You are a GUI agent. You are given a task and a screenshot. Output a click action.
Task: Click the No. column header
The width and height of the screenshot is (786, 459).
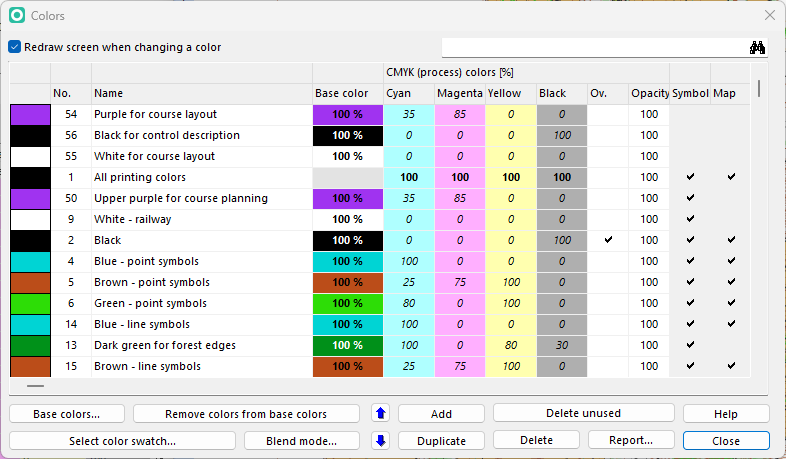[71, 93]
